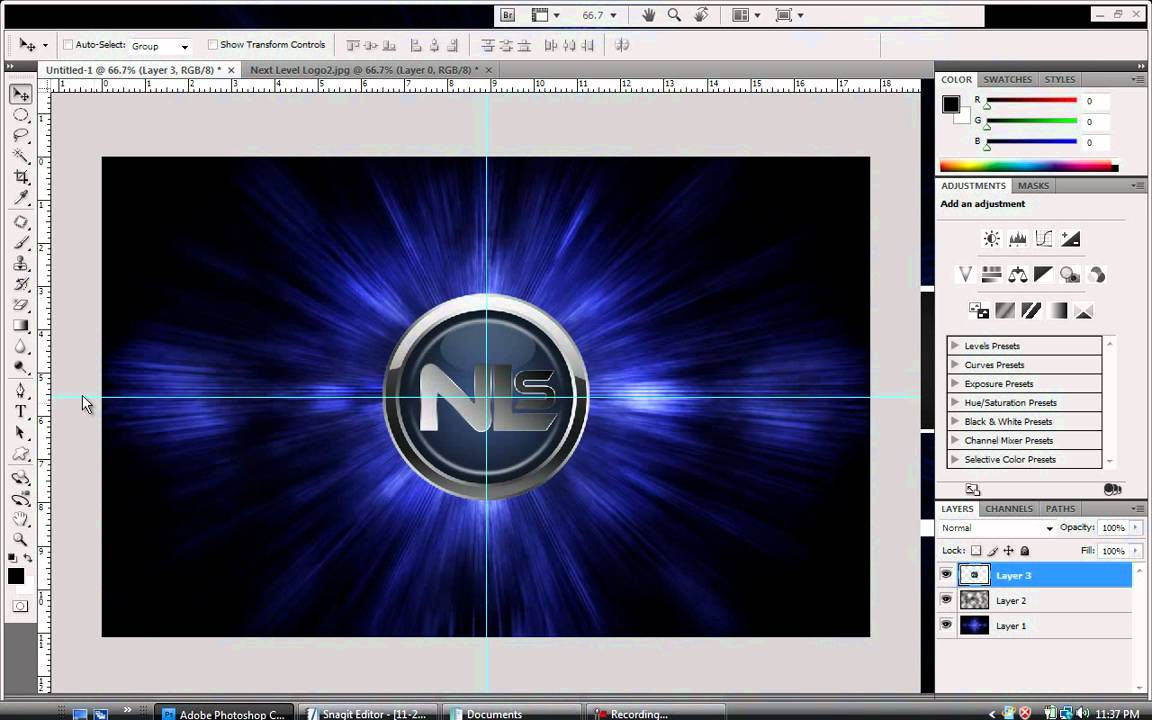Screen dimensions: 1152x720
Task: Expand Curves Presets
Action: [x=954, y=364]
